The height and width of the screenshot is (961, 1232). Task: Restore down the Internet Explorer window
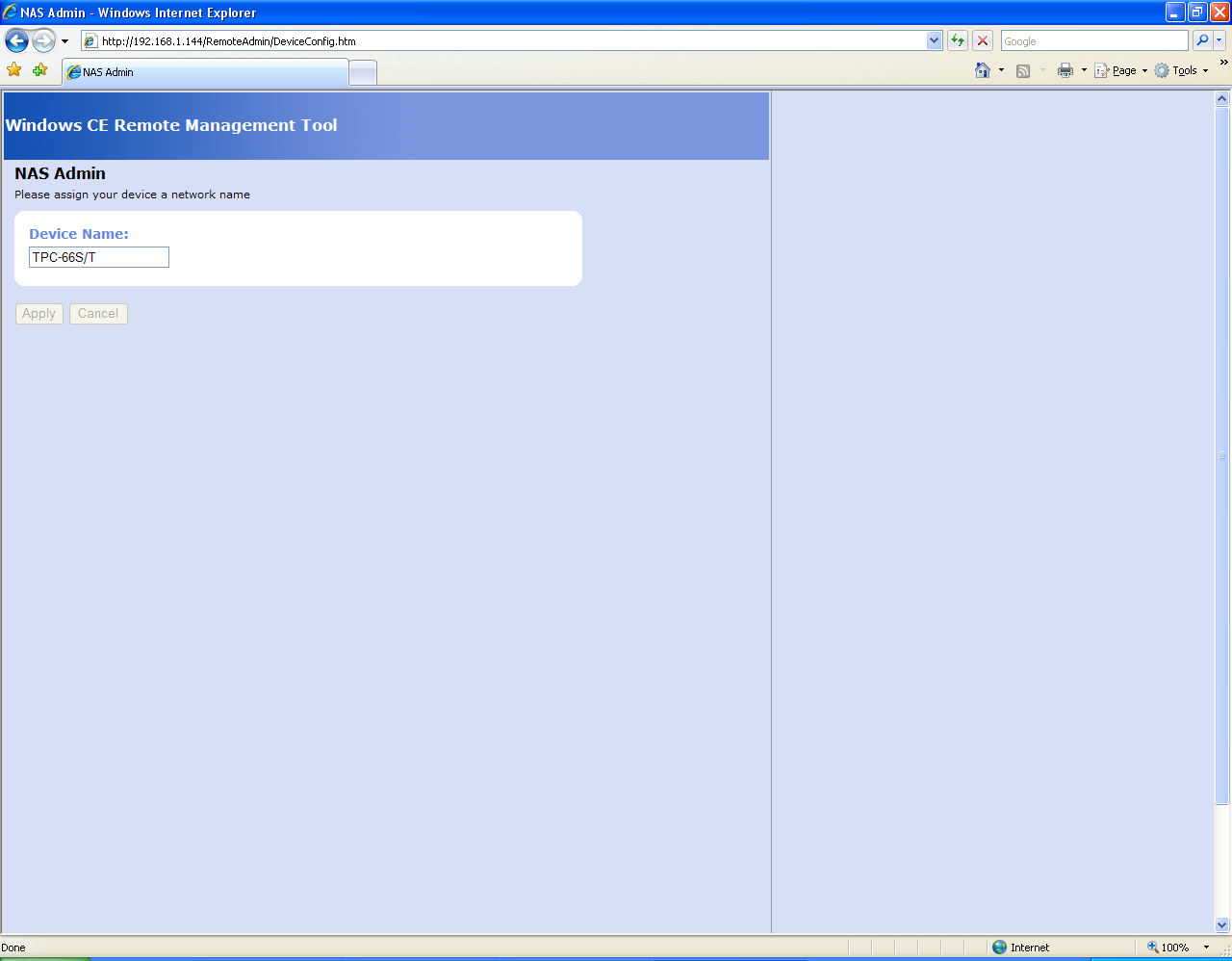point(1197,12)
